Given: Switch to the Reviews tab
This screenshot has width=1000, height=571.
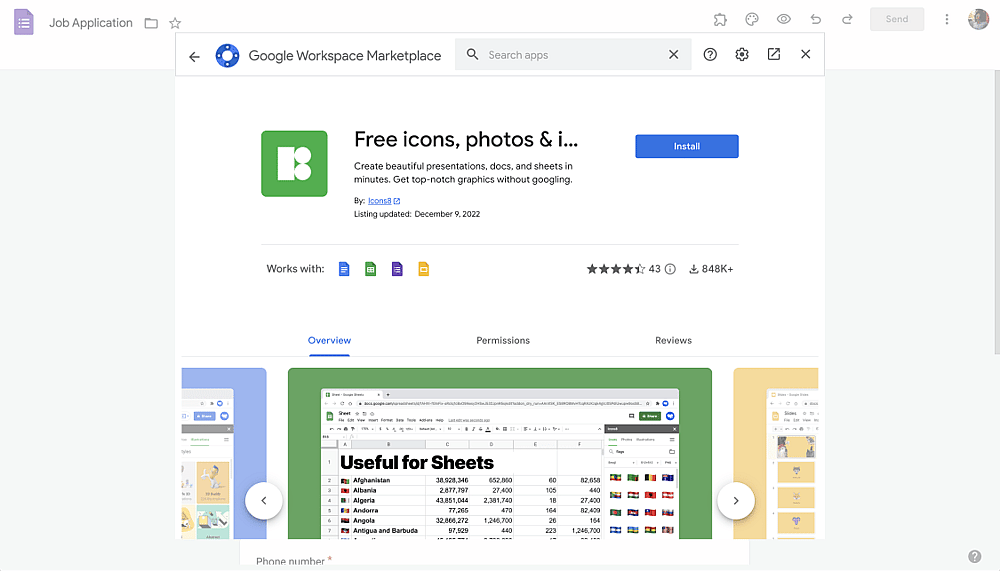Looking at the screenshot, I should (x=673, y=341).
